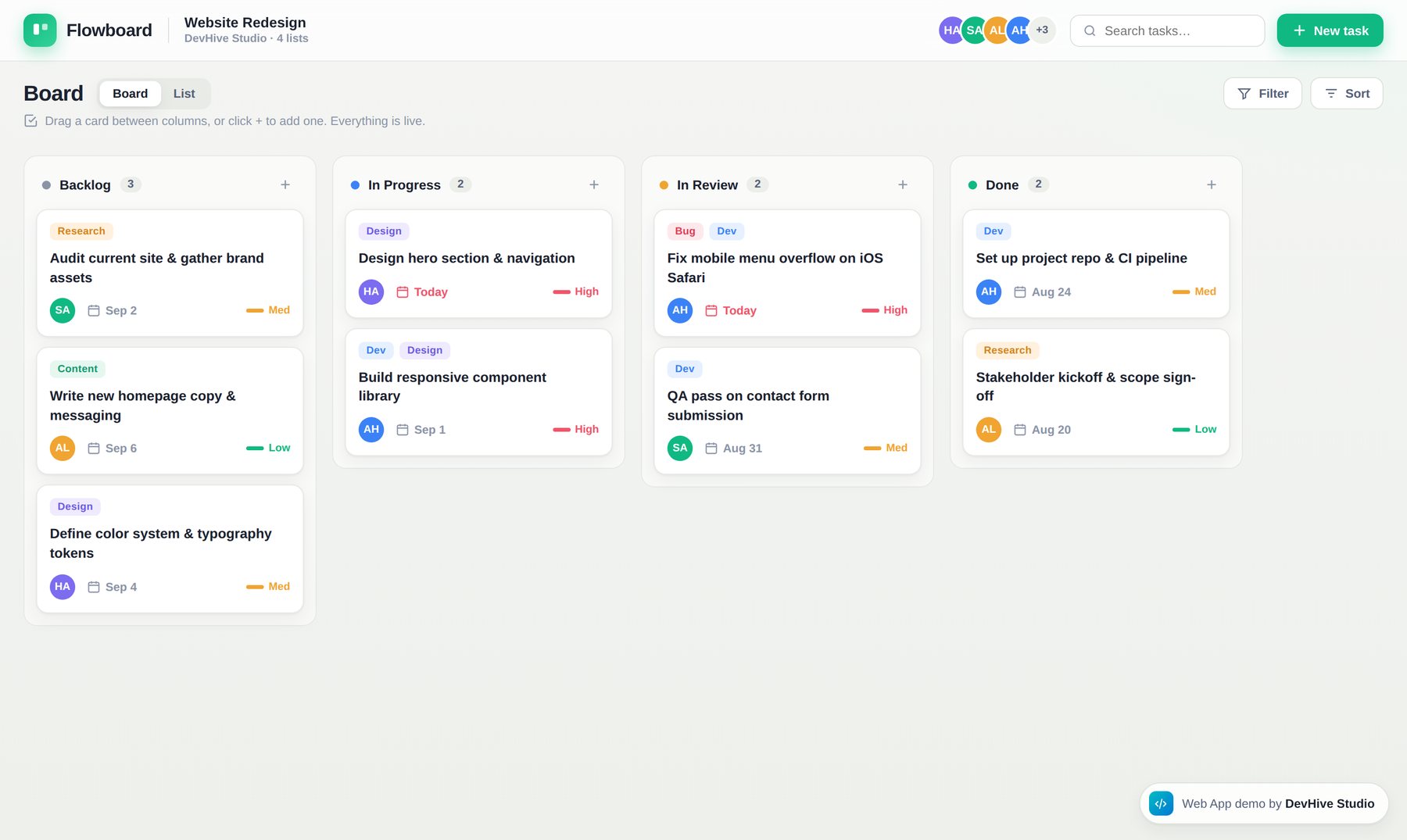Open Write new homepage copy & messaging card
Viewport: 1407px width, 840px height.
pos(170,410)
